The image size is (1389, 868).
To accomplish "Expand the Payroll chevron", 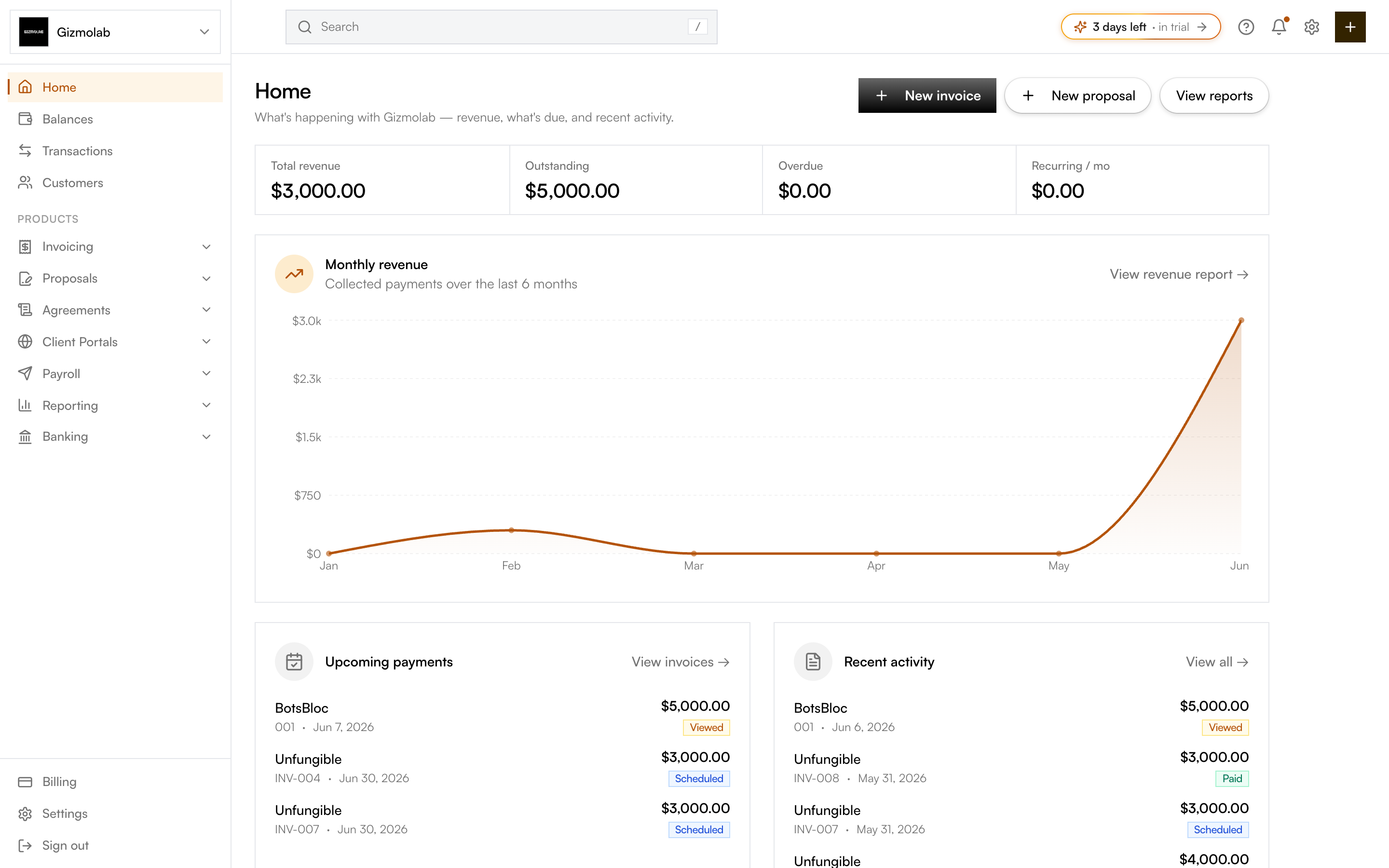I will coord(206,374).
